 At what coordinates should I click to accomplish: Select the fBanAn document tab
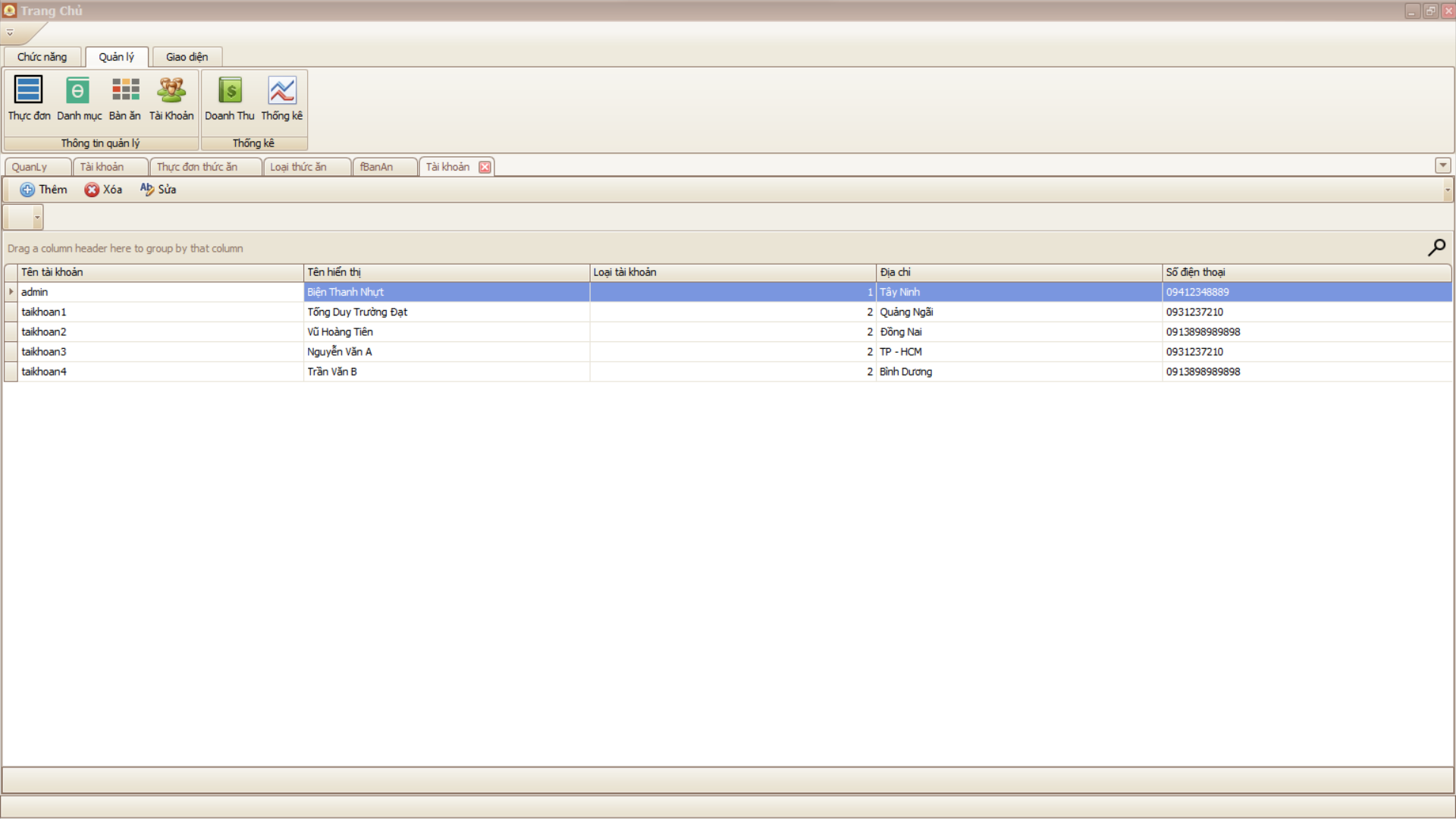[377, 167]
